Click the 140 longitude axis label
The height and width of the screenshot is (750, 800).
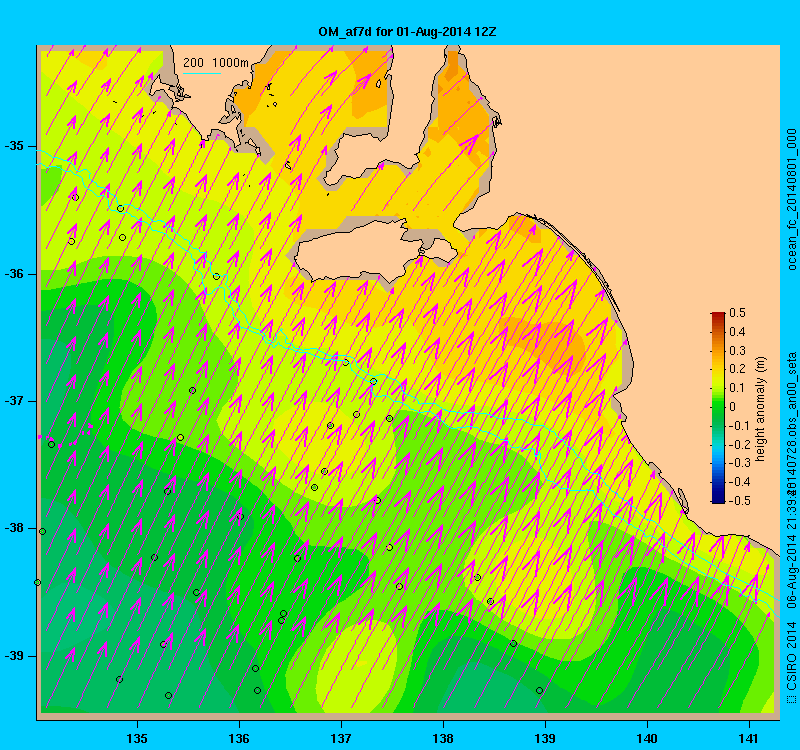(647, 738)
